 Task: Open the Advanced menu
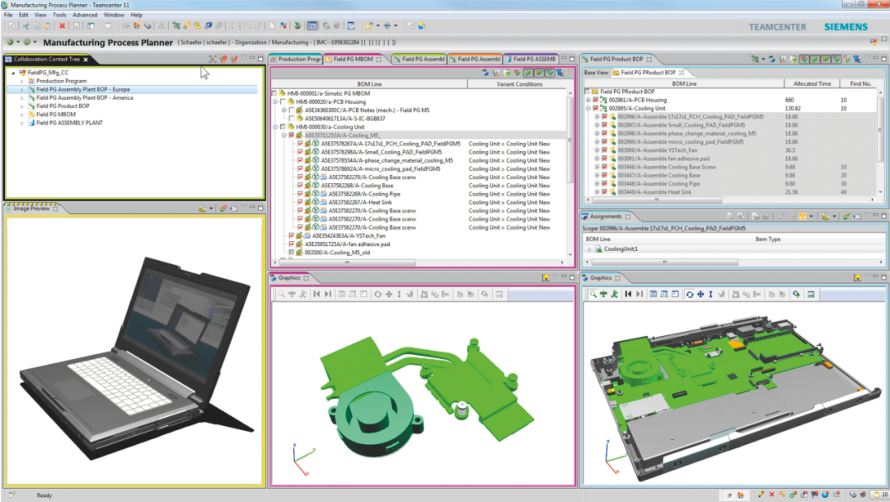85,15
